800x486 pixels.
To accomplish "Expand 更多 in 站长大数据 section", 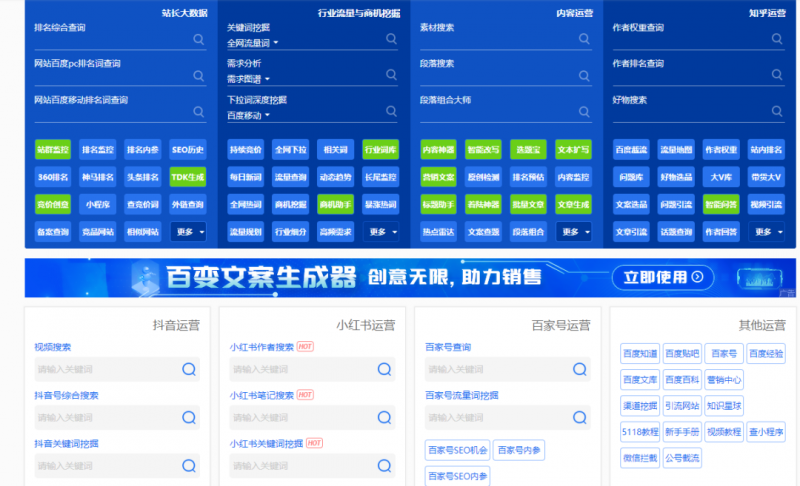I will [187, 232].
